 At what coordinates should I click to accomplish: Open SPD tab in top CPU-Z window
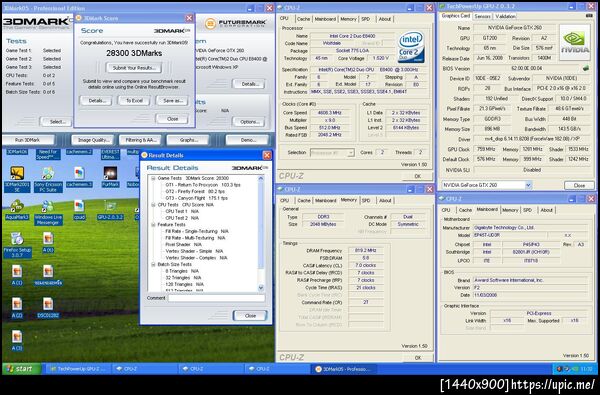coord(366,19)
